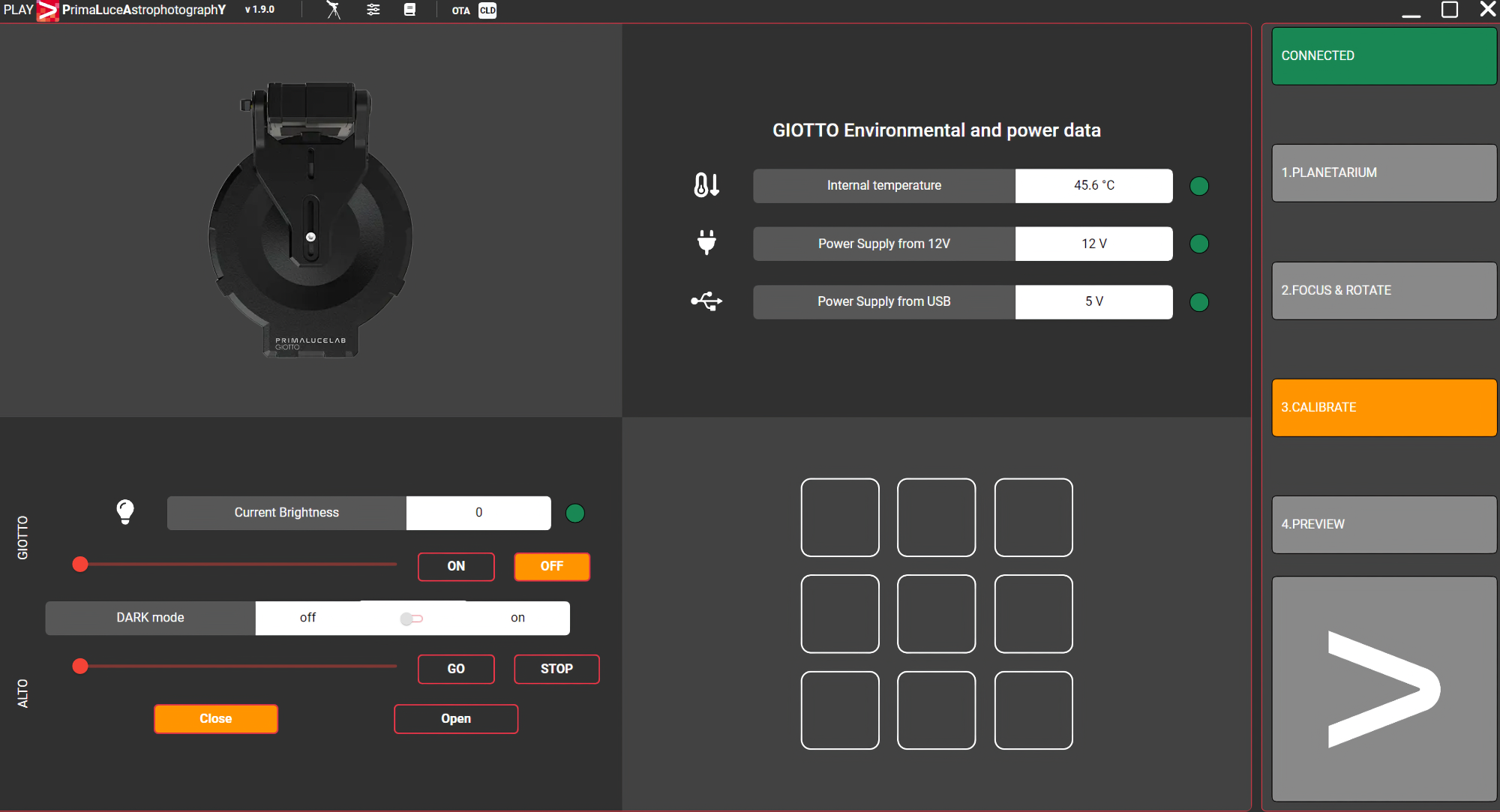Turn the GIOTTO light OFF
Screen dimensions: 1500x812
552,567
